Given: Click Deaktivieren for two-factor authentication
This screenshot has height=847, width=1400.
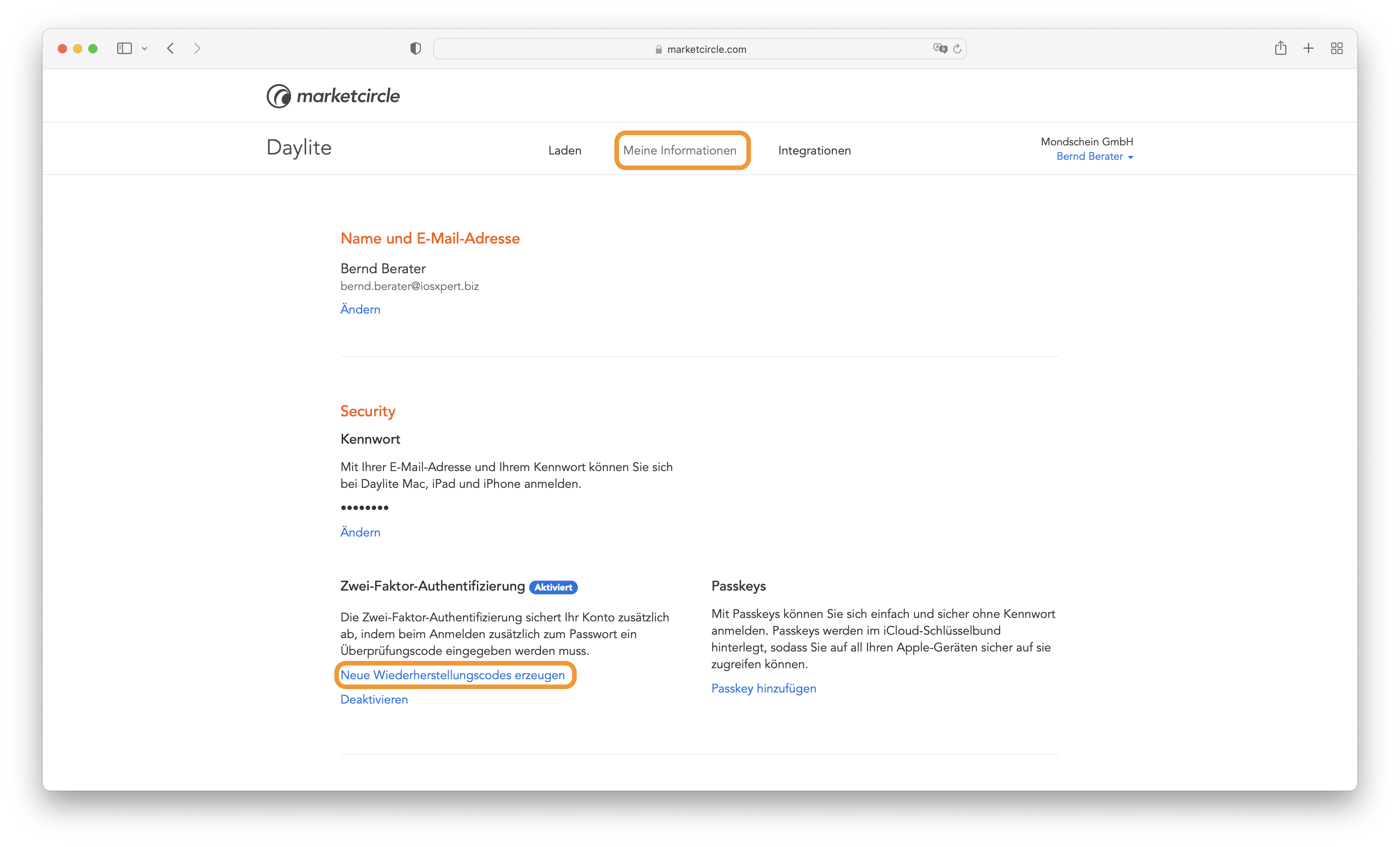Looking at the screenshot, I should pyautogui.click(x=374, y=699).
